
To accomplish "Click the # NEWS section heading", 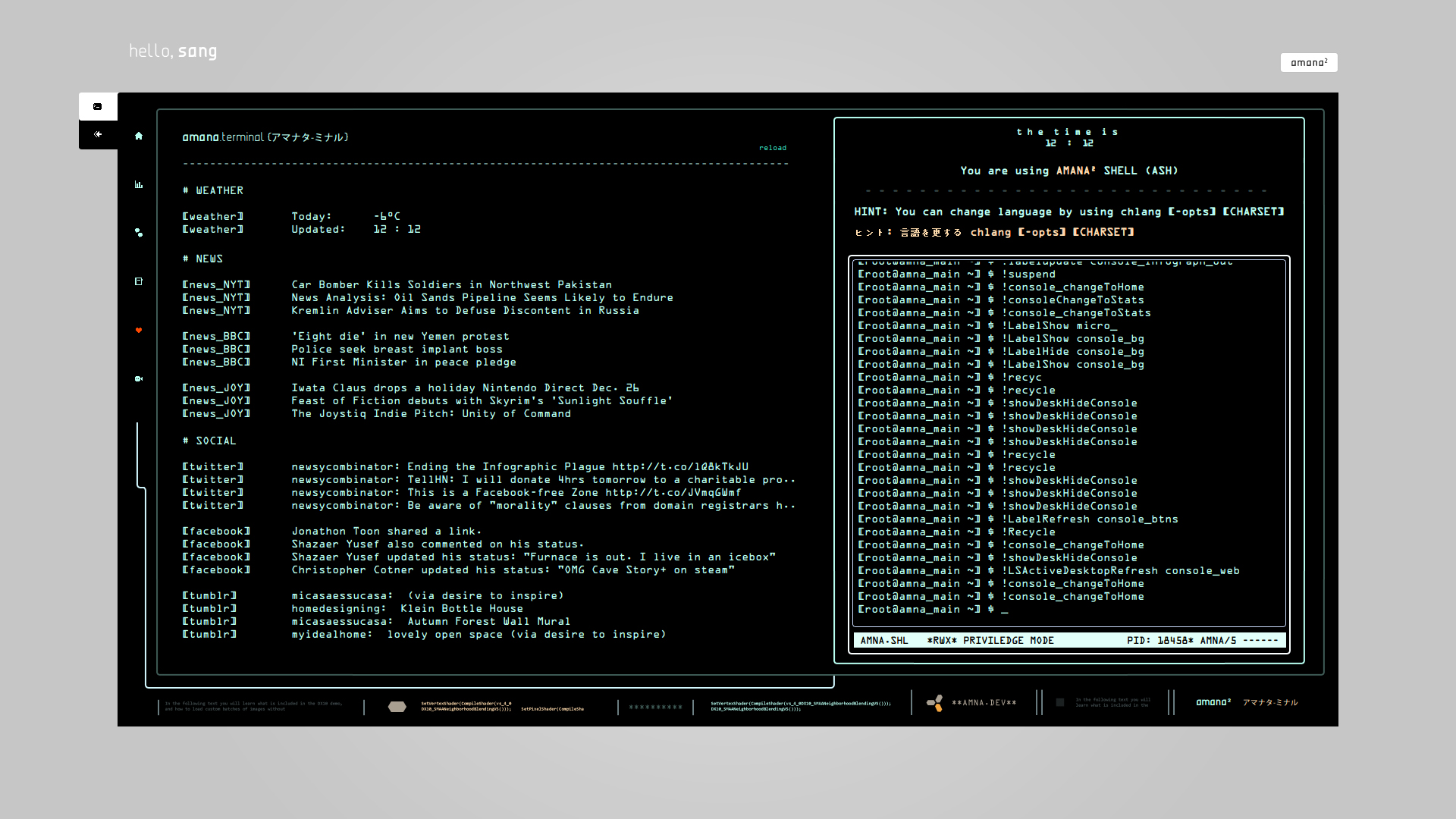I will [x=202, y=259].
